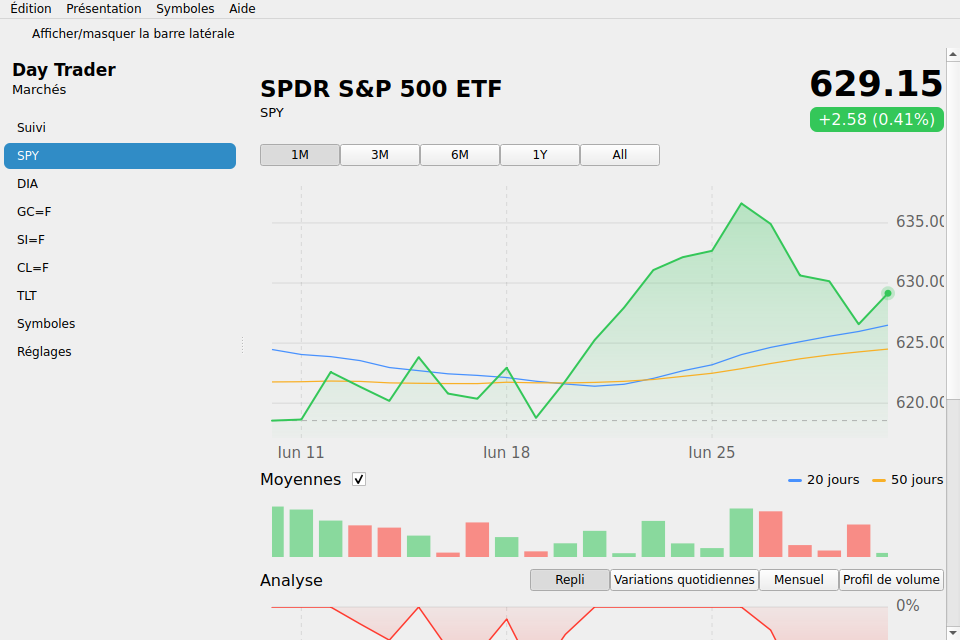Click the tallest green bar right of center
Screen dimensions: 960x640
tap(741, 533)
